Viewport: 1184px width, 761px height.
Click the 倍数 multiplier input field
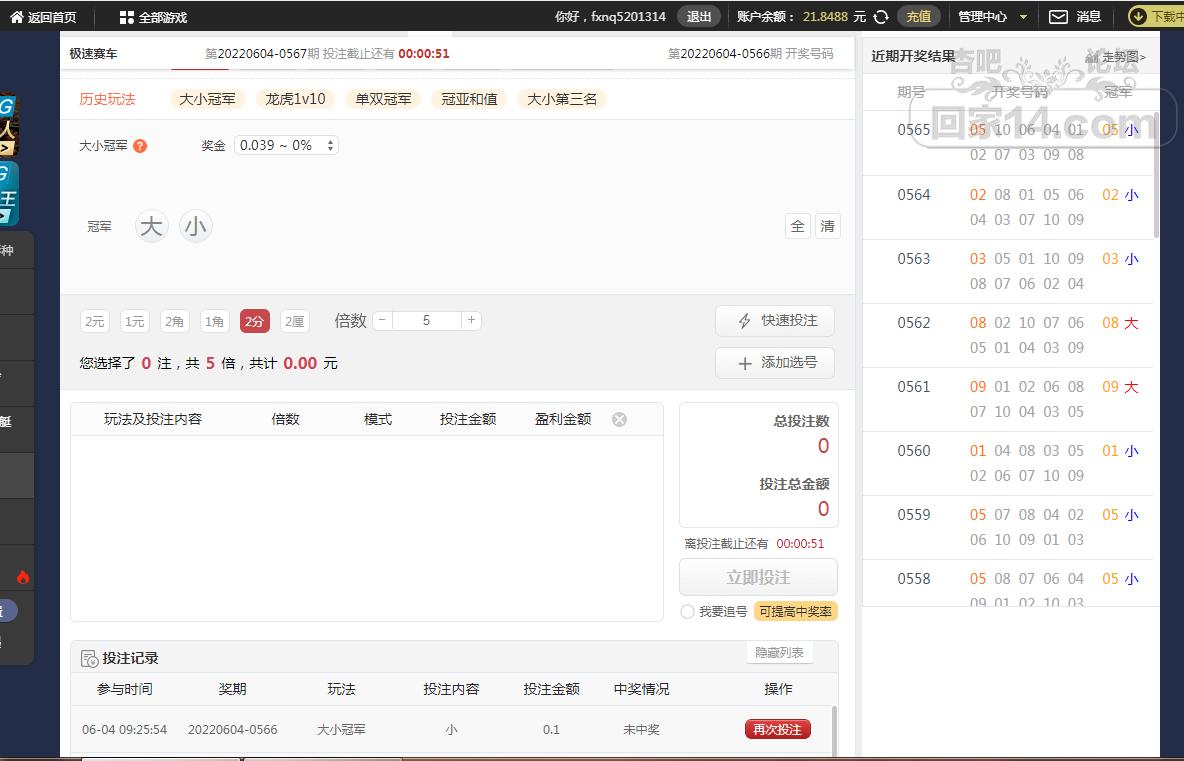tap(426, 321)
